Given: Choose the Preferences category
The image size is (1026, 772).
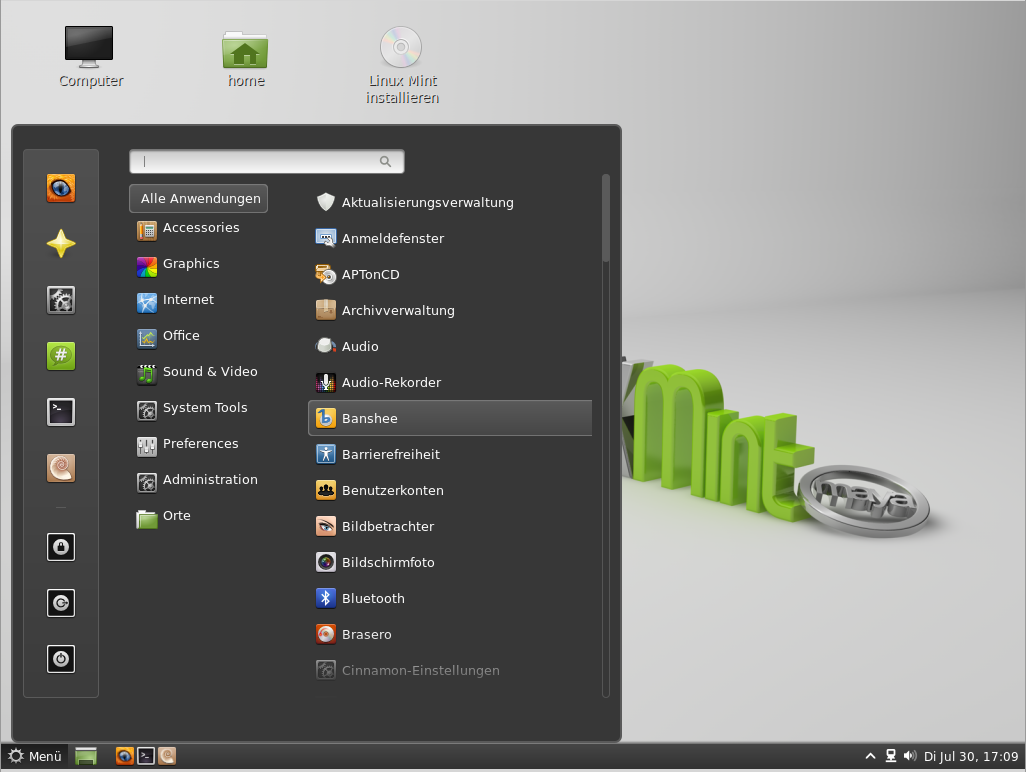Looking at the screenshot, I should click(x=200, y=444).
